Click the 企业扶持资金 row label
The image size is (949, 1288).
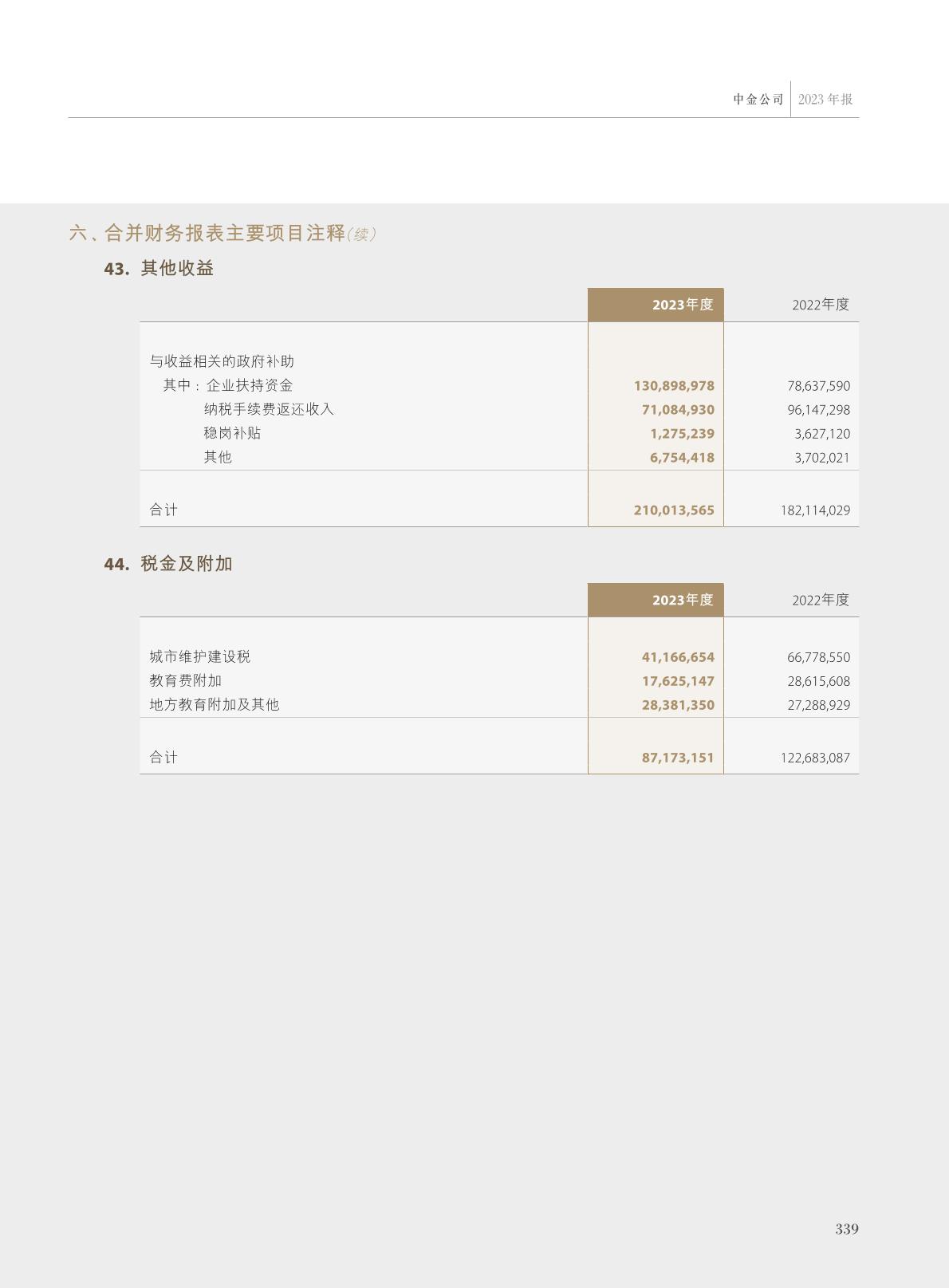[x=250, y=385]
